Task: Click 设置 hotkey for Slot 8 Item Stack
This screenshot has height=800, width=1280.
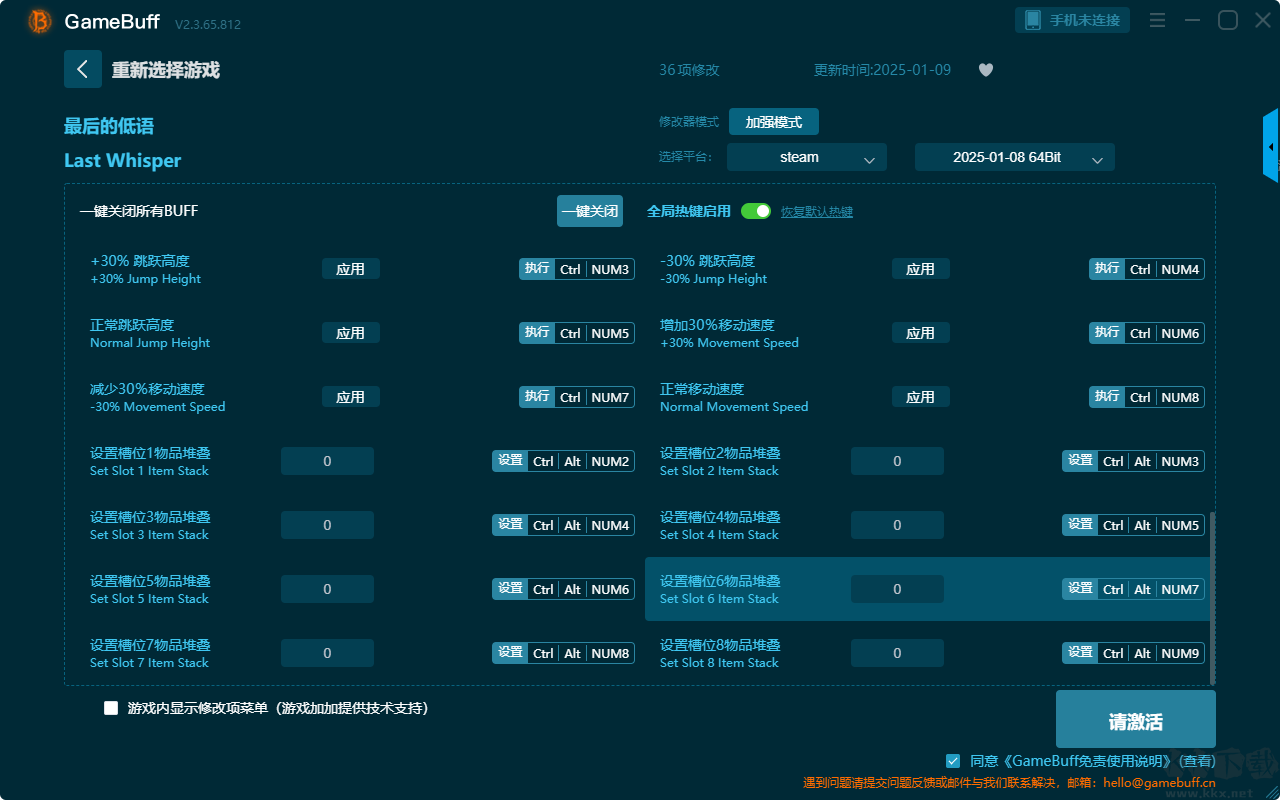Action: (x=1080, y=653)
